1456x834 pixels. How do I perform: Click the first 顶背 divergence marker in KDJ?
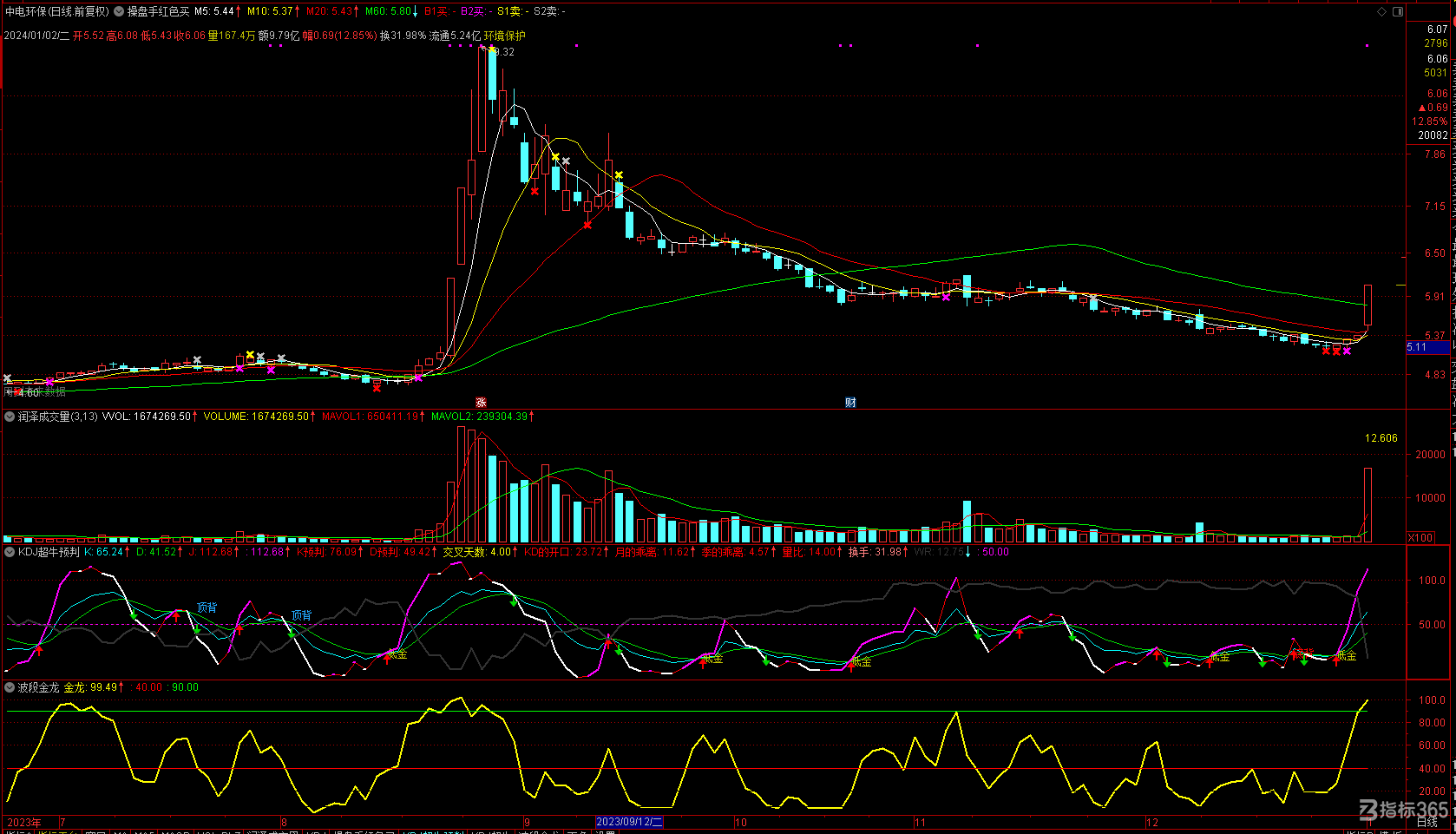pos(207,607)
